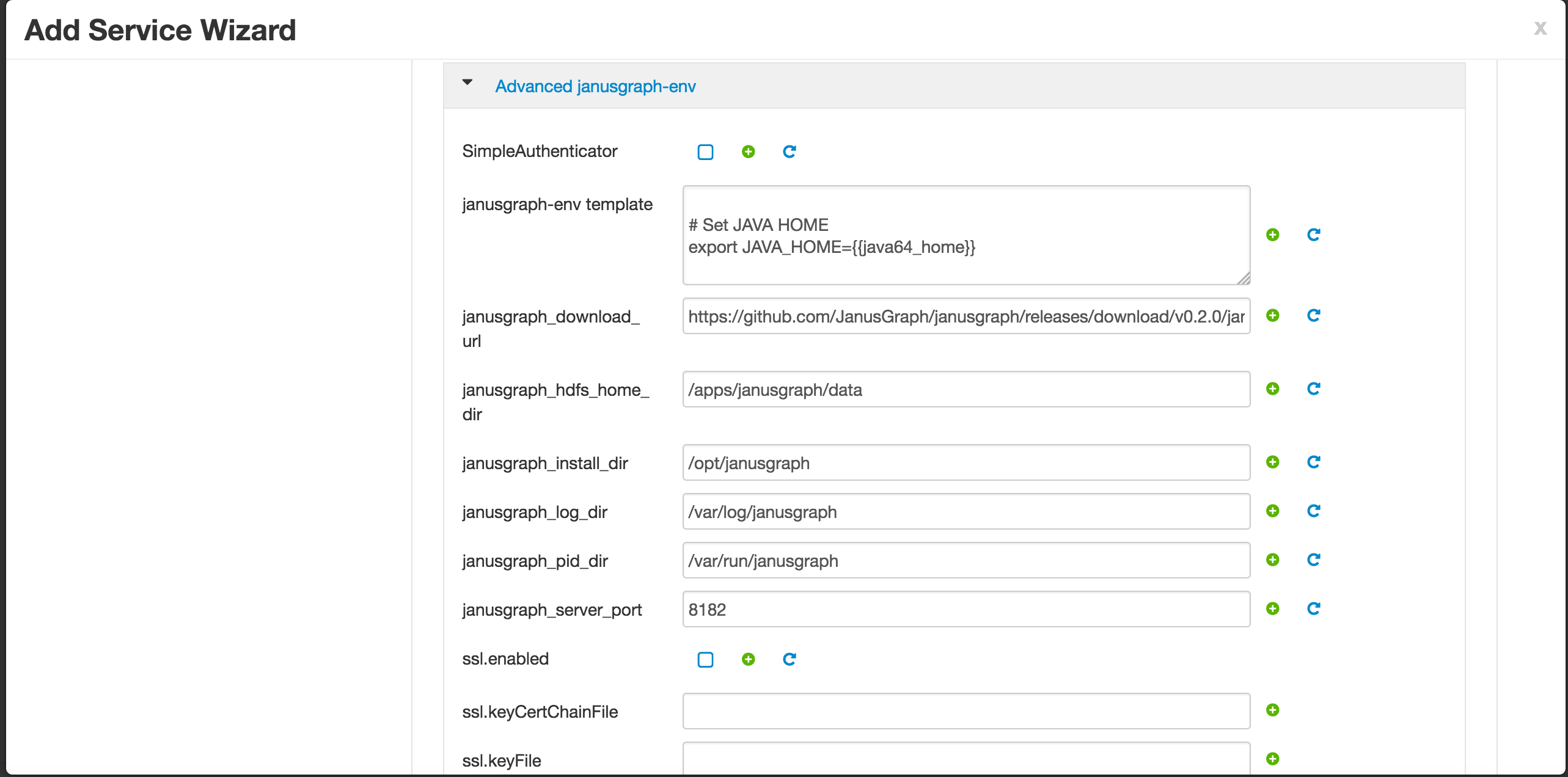
Task: Click undo arrow for janusgraph_download_url
Action: (1314, 315)
